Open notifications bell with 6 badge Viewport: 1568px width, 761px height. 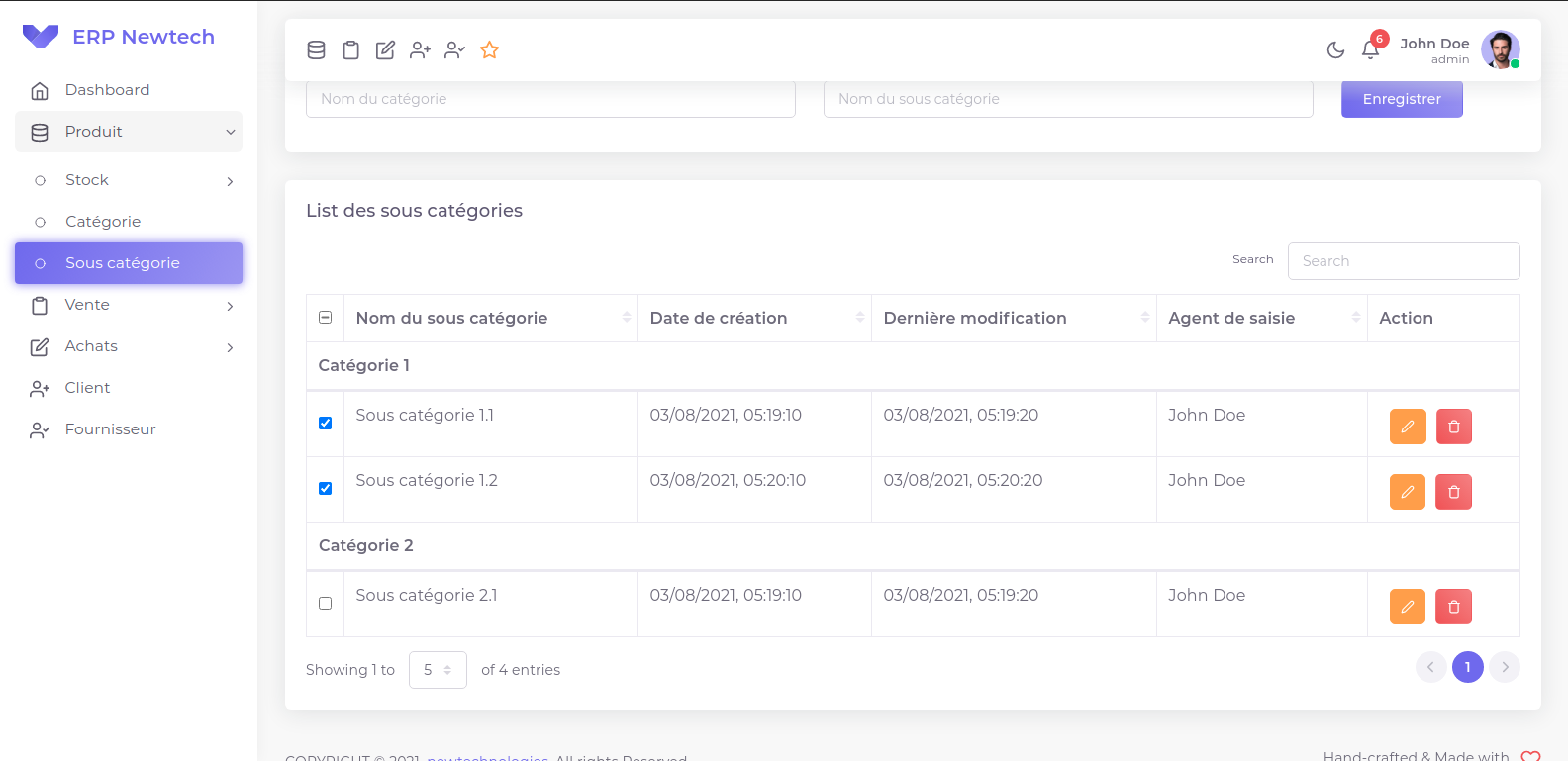[1370, 49]
